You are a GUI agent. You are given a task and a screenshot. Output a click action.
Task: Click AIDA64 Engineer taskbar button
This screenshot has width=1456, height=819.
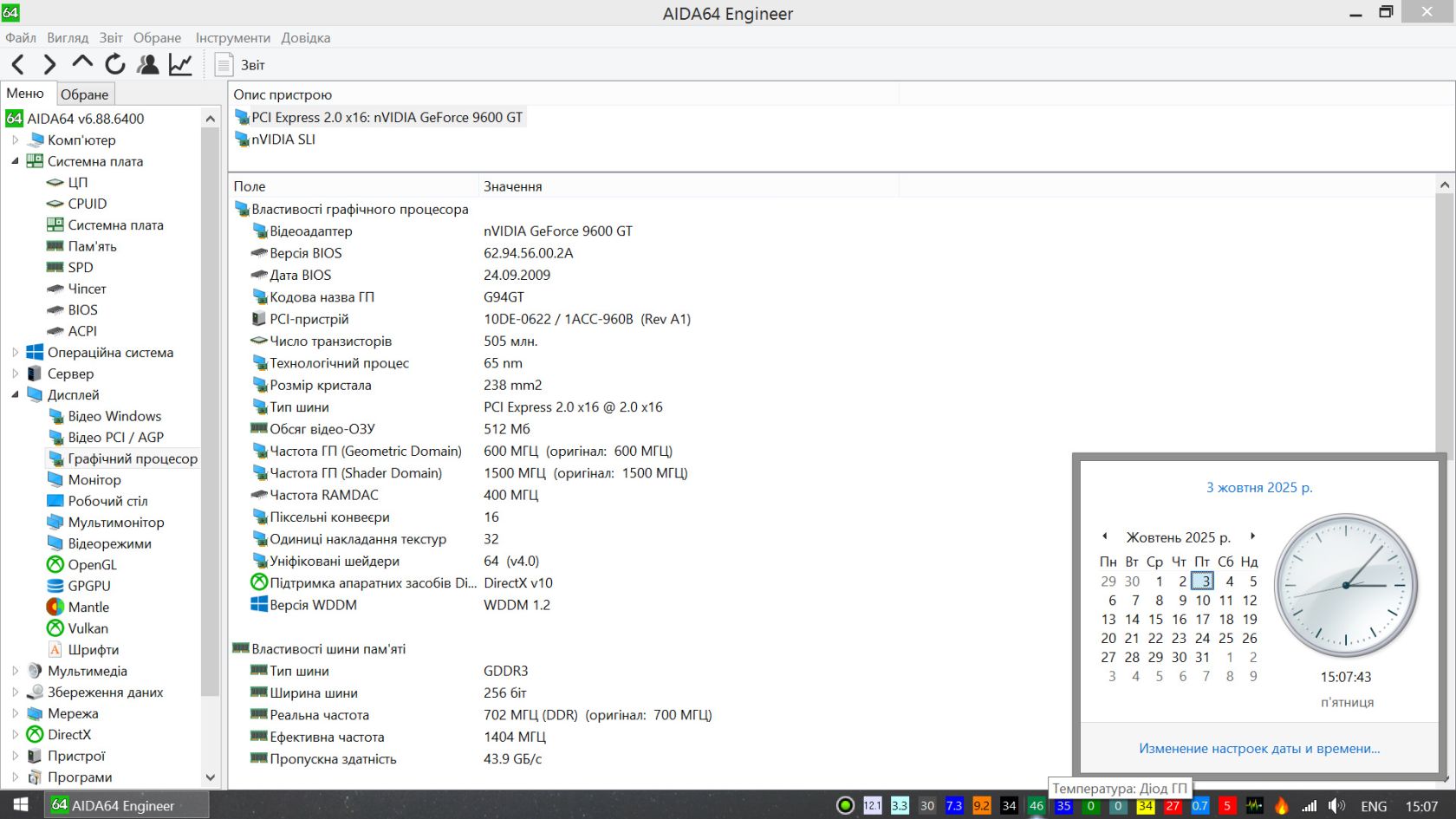(x=127, y=805)
